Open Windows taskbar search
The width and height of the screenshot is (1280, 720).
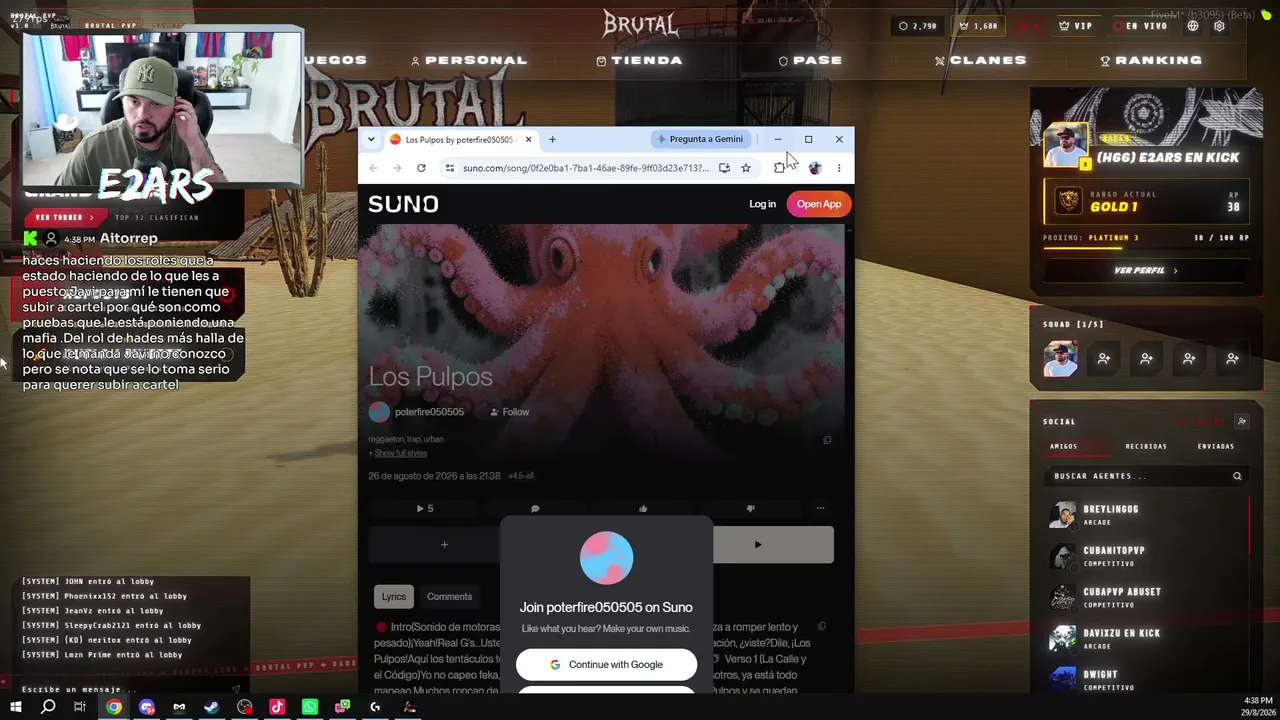click(x=48, y=707)
